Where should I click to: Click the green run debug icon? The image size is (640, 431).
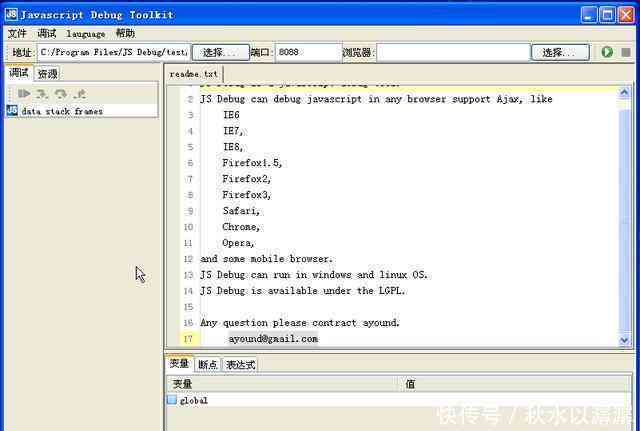pyautogui.click(x=607, y=52)
